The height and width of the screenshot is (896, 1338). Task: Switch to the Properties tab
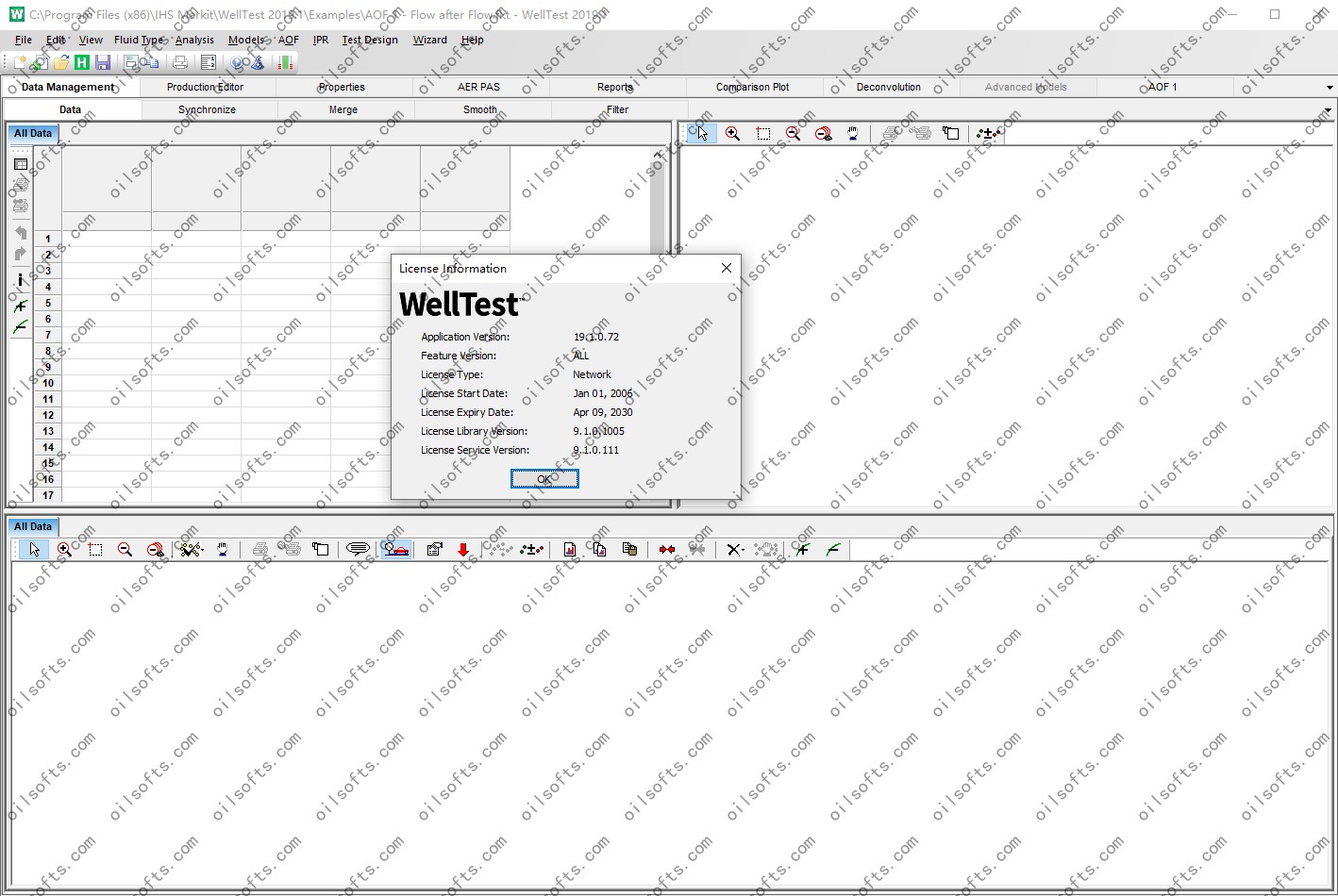coord(342,87)
